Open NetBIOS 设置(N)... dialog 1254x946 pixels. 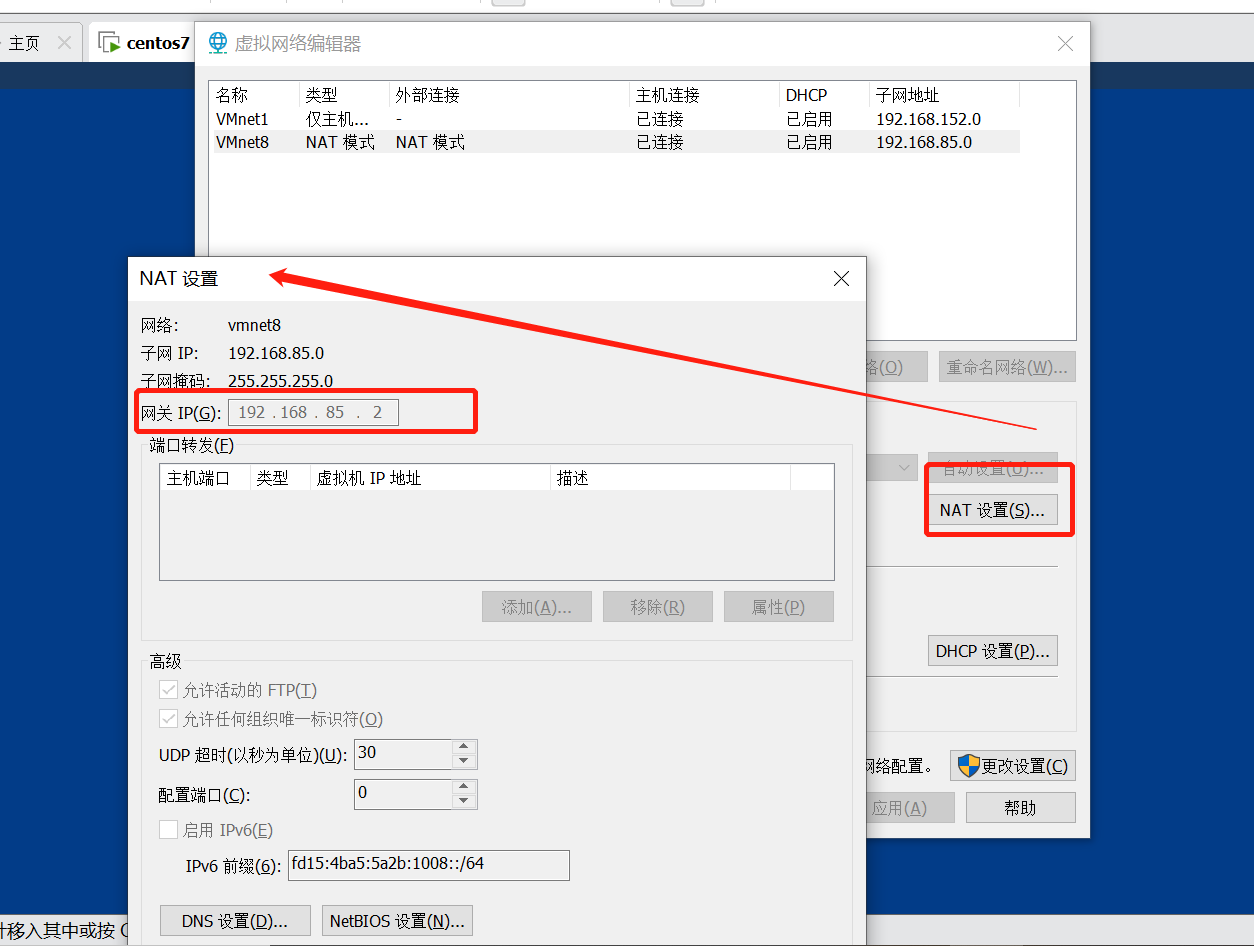point(397,921)
